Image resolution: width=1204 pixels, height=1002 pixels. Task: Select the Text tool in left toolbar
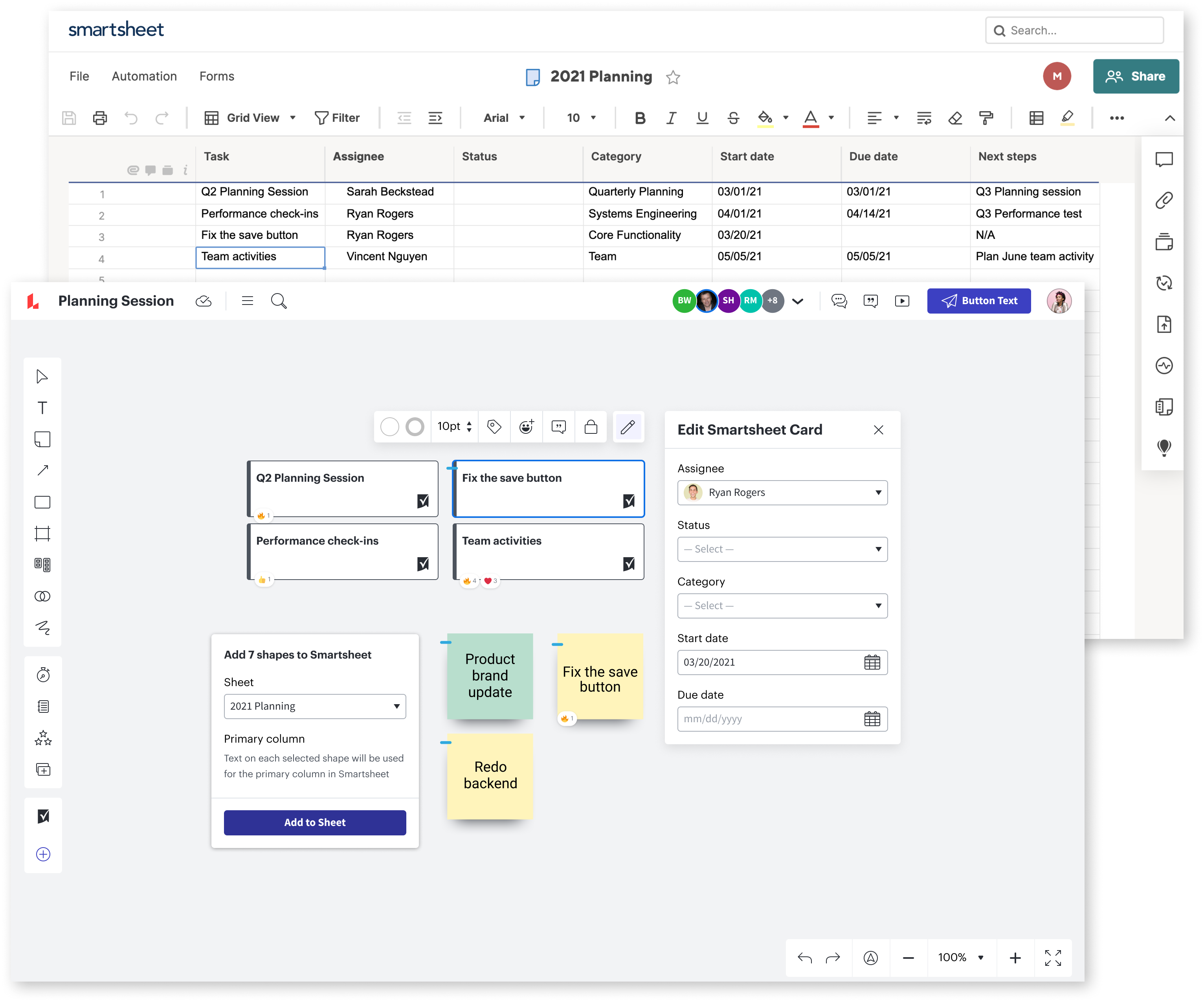(42, 408)
